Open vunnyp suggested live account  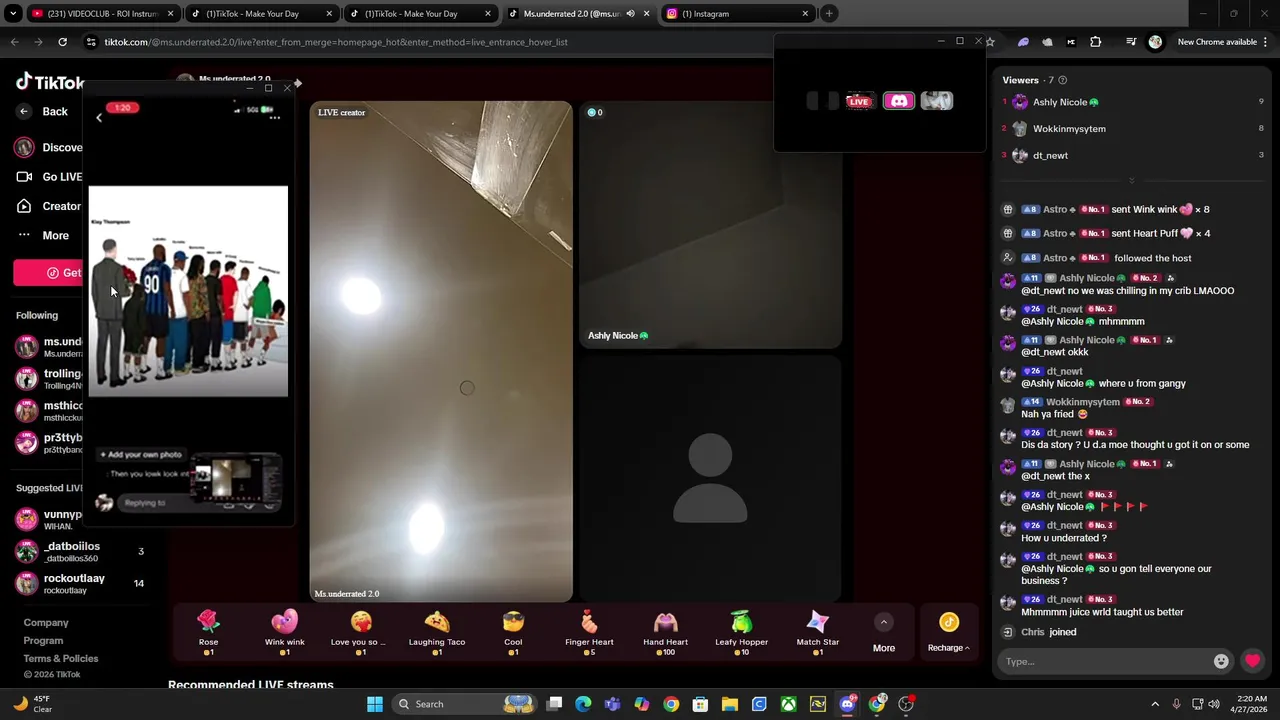coord(50,519)
